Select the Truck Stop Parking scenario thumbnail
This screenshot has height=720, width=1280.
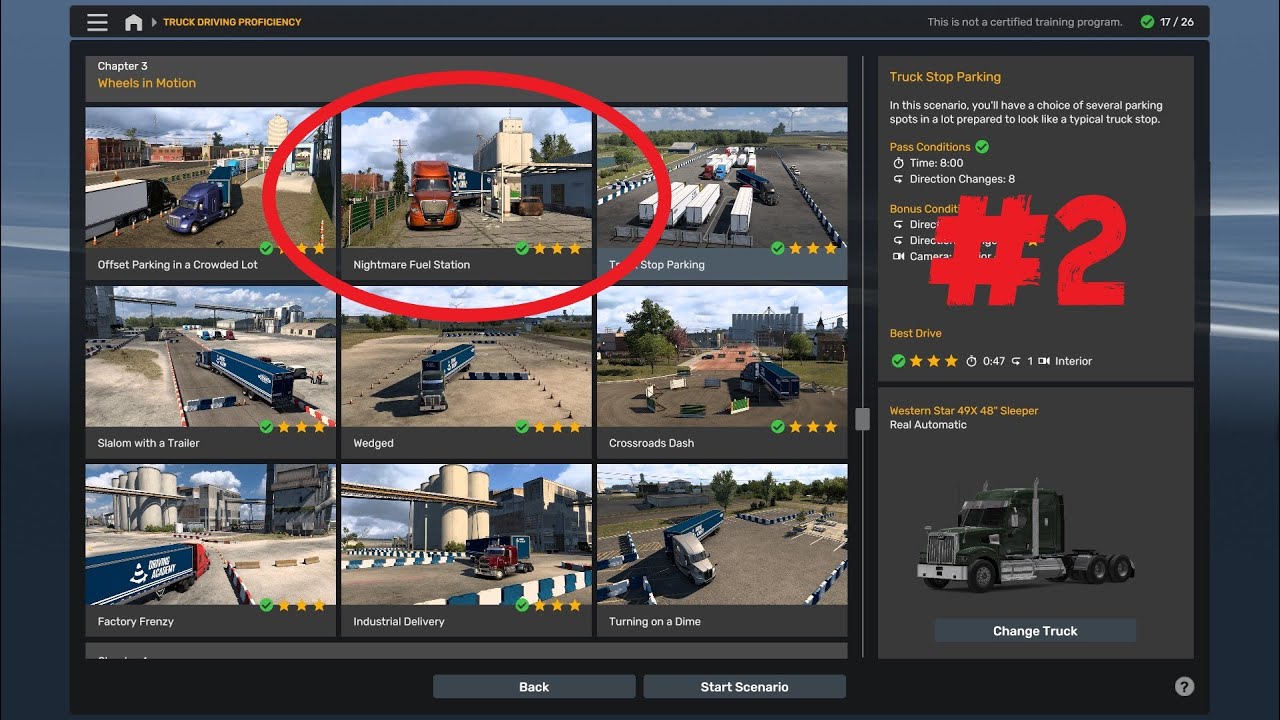pyautogui.click(x=722, y=178)
